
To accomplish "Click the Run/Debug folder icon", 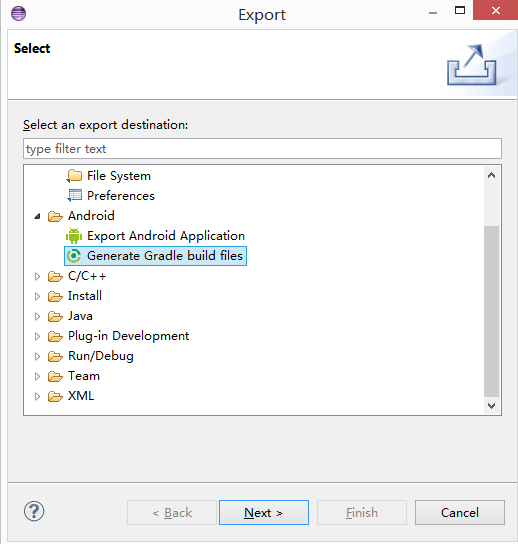I will [55, 356].
